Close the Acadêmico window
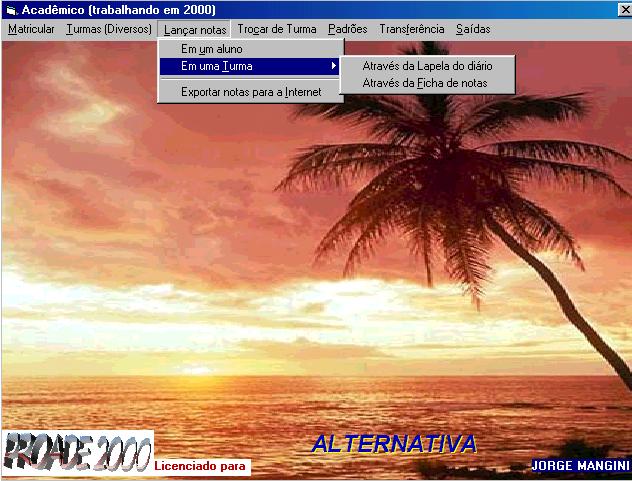This screenshot has height=481, width=632. 623,9
